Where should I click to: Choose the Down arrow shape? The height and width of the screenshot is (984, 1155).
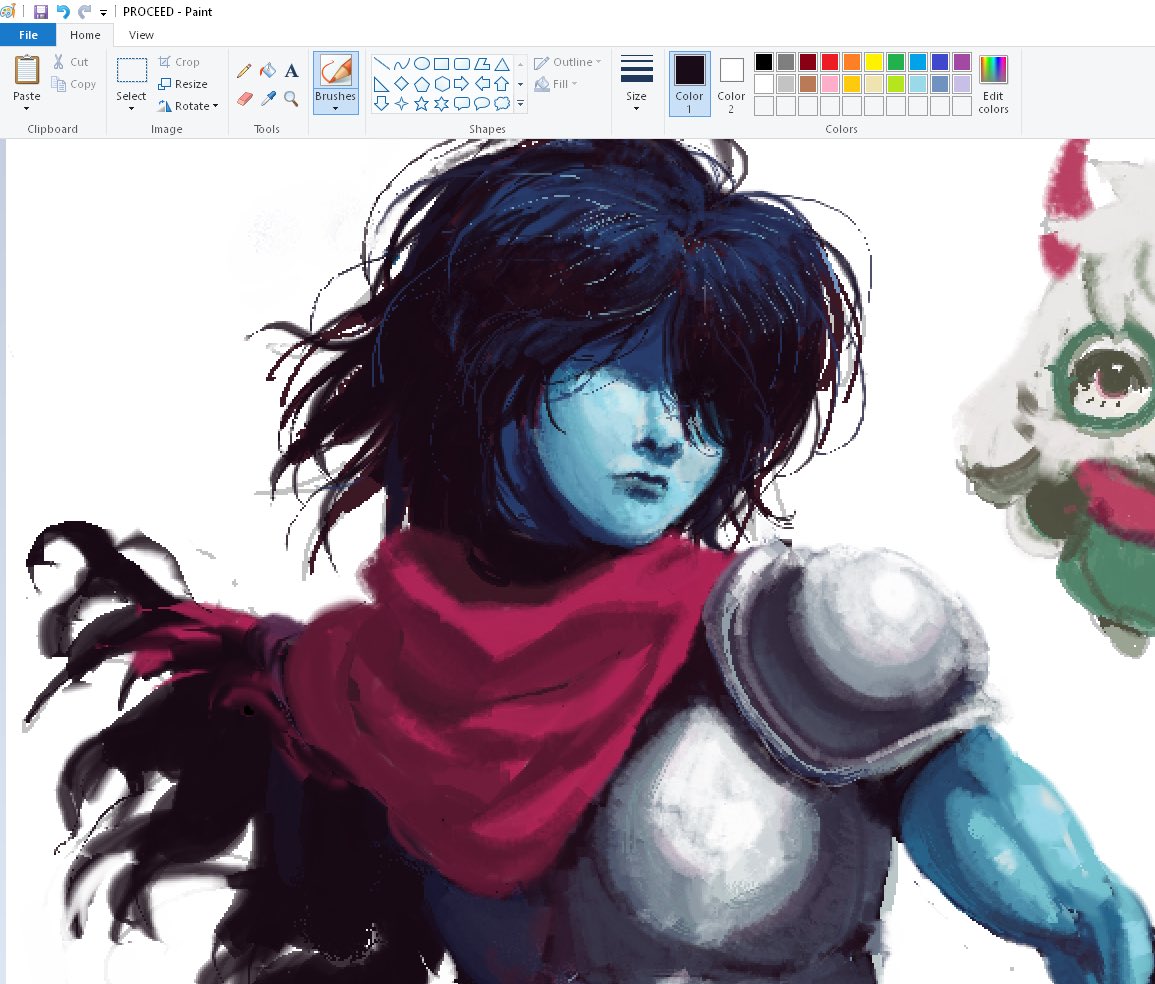tap(381, 103)
